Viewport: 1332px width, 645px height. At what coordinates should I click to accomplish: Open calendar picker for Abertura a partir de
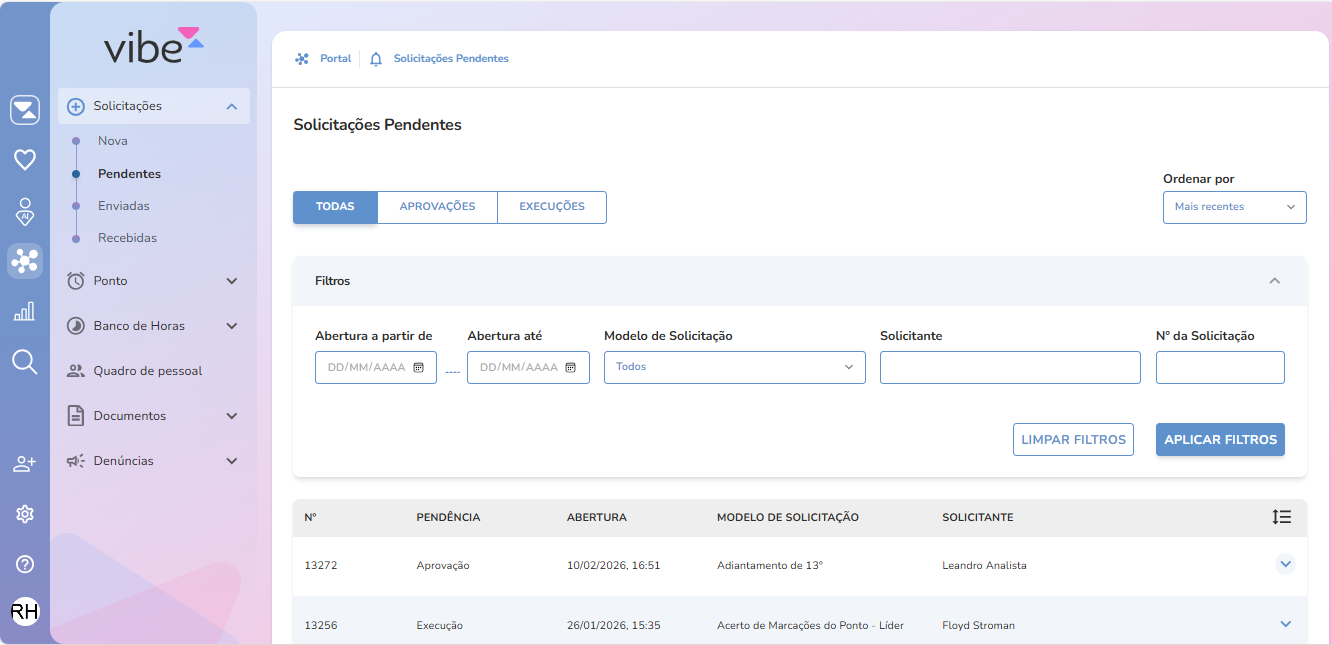tap(419, 368)
